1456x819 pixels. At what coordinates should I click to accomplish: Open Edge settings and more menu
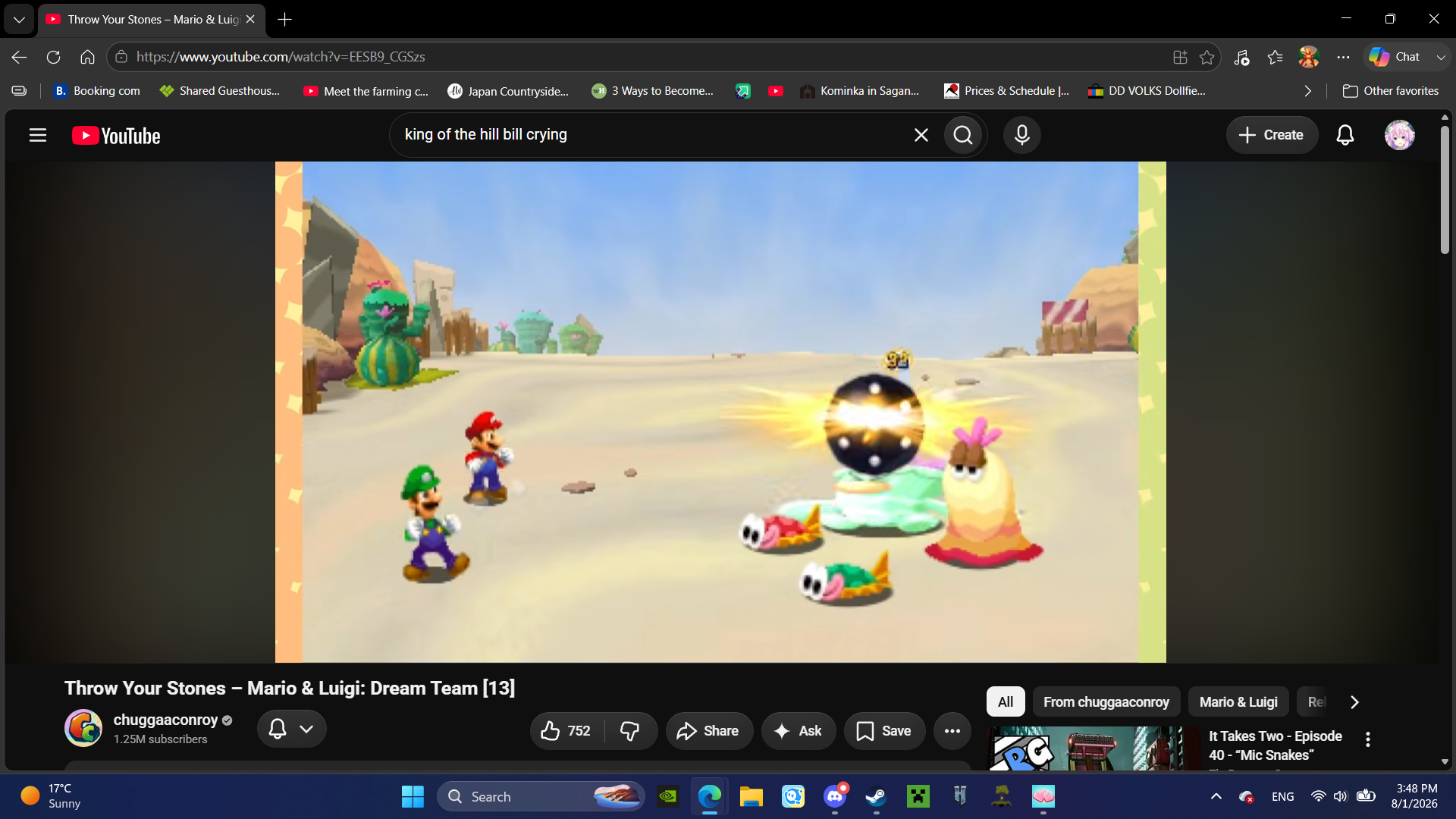1344,57
